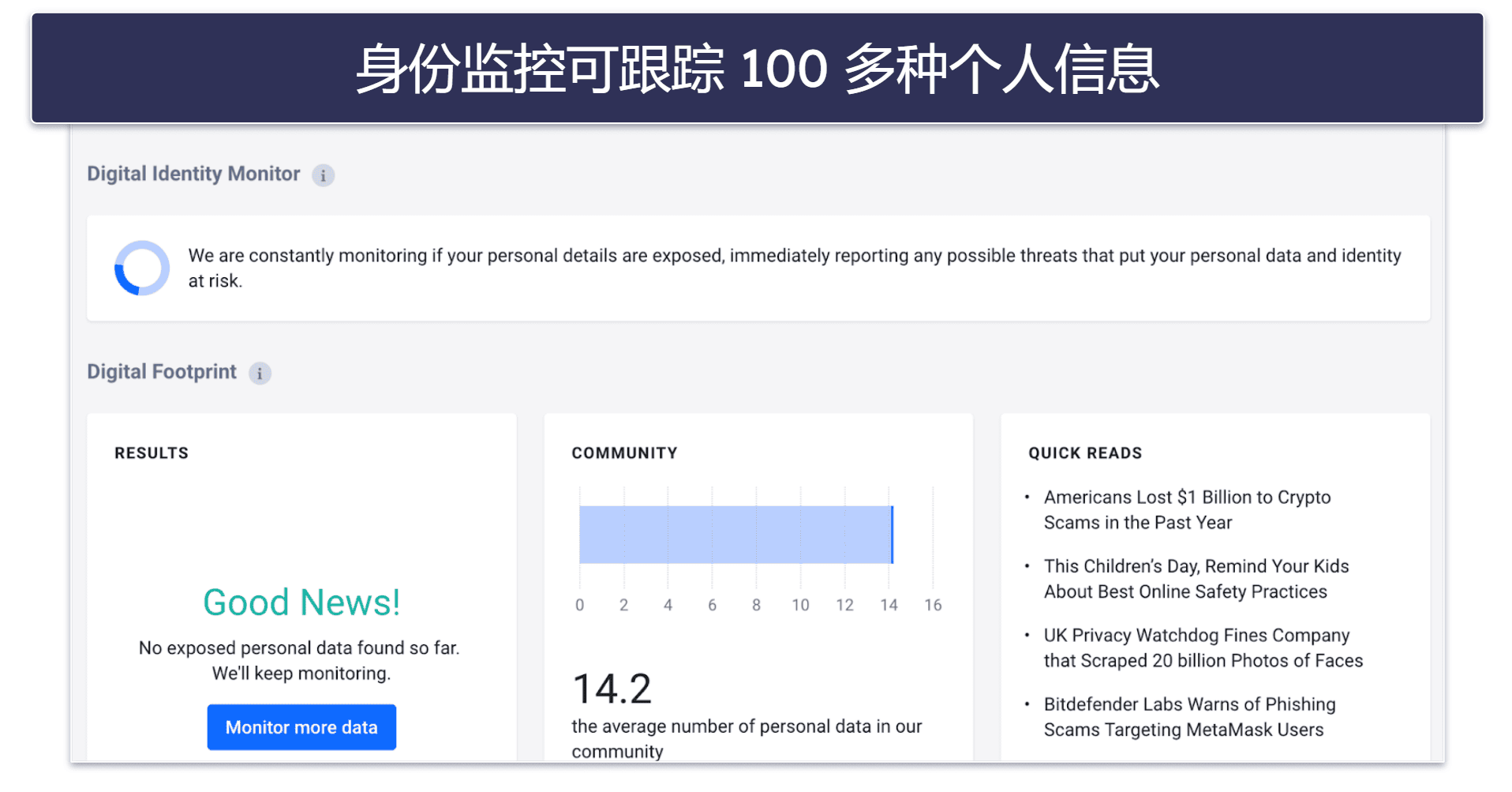Click the Chinese title banner text
Viewport: 1512px width, 792px height.
click(757, 69)
